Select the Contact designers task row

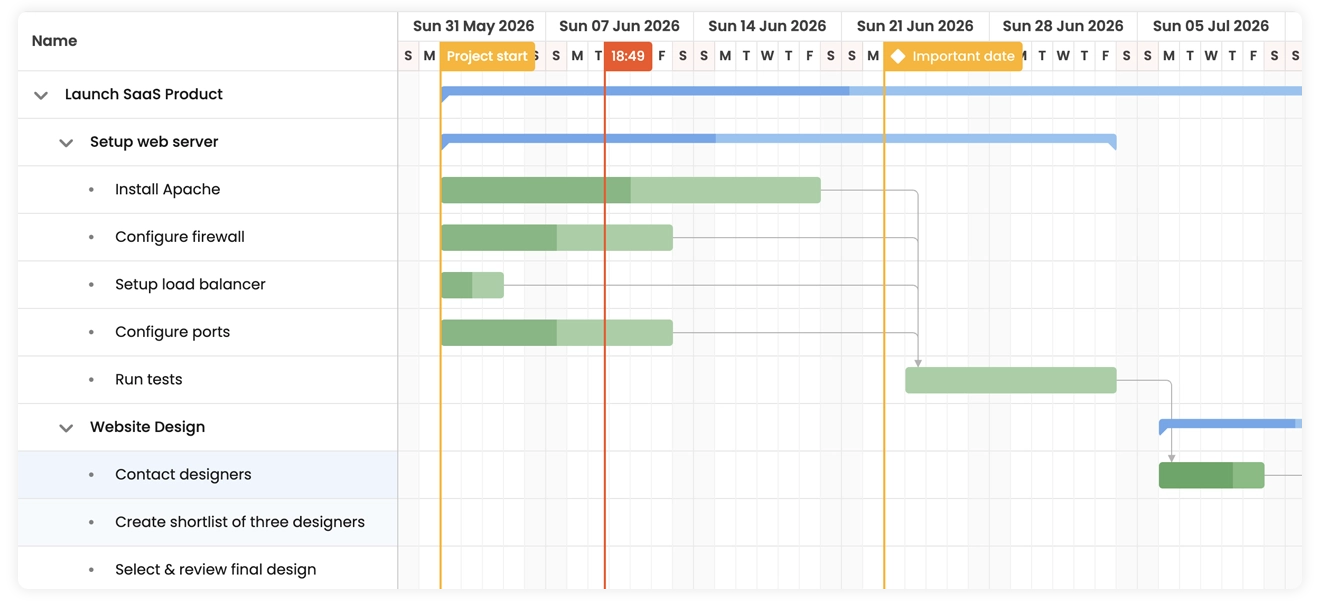point(208,475)
